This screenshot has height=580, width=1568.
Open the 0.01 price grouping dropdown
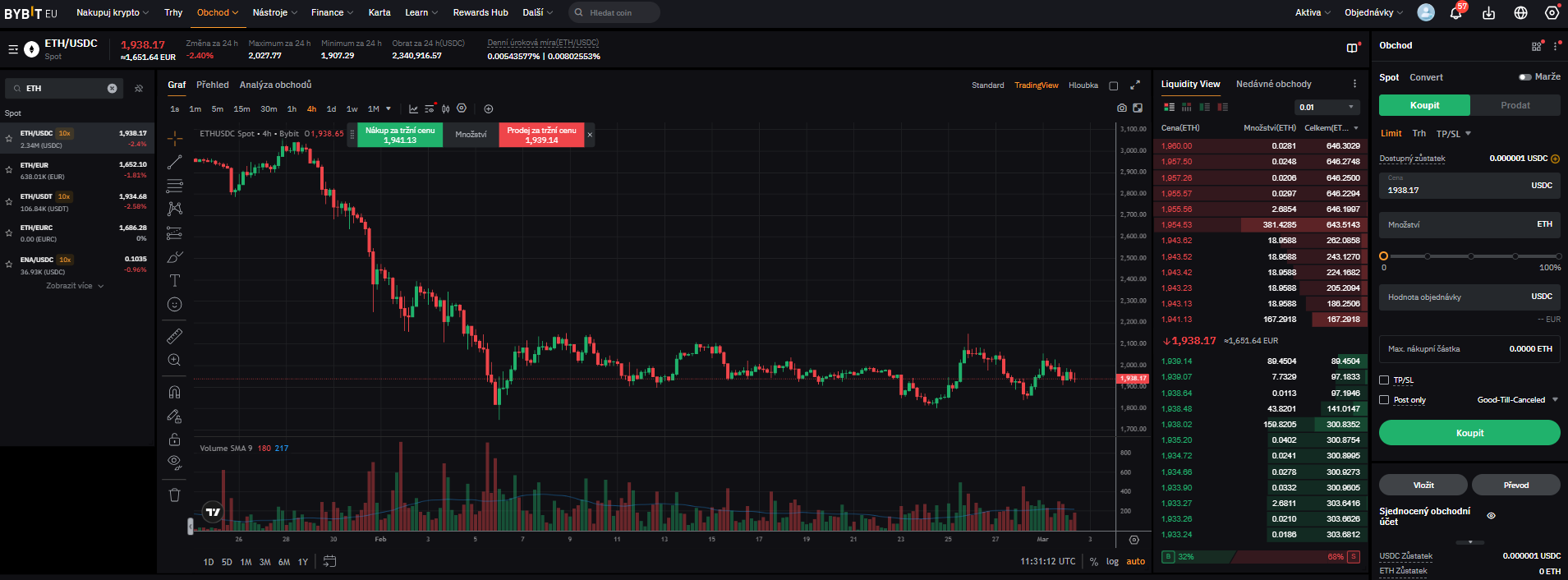click(1327, 108)
